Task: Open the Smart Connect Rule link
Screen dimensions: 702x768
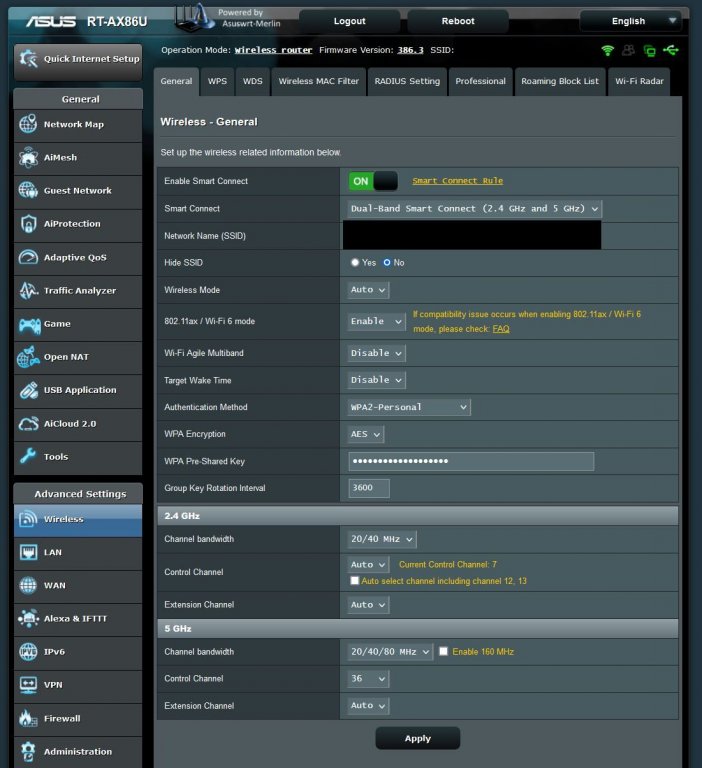Action: (x=458, y=181)
